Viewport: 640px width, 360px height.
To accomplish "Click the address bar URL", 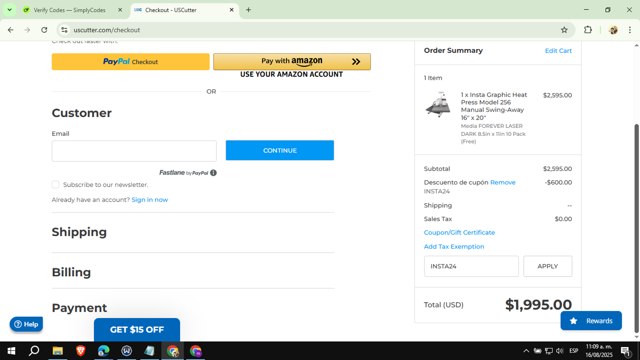I will pyautogui.click(x=107, y=30).
